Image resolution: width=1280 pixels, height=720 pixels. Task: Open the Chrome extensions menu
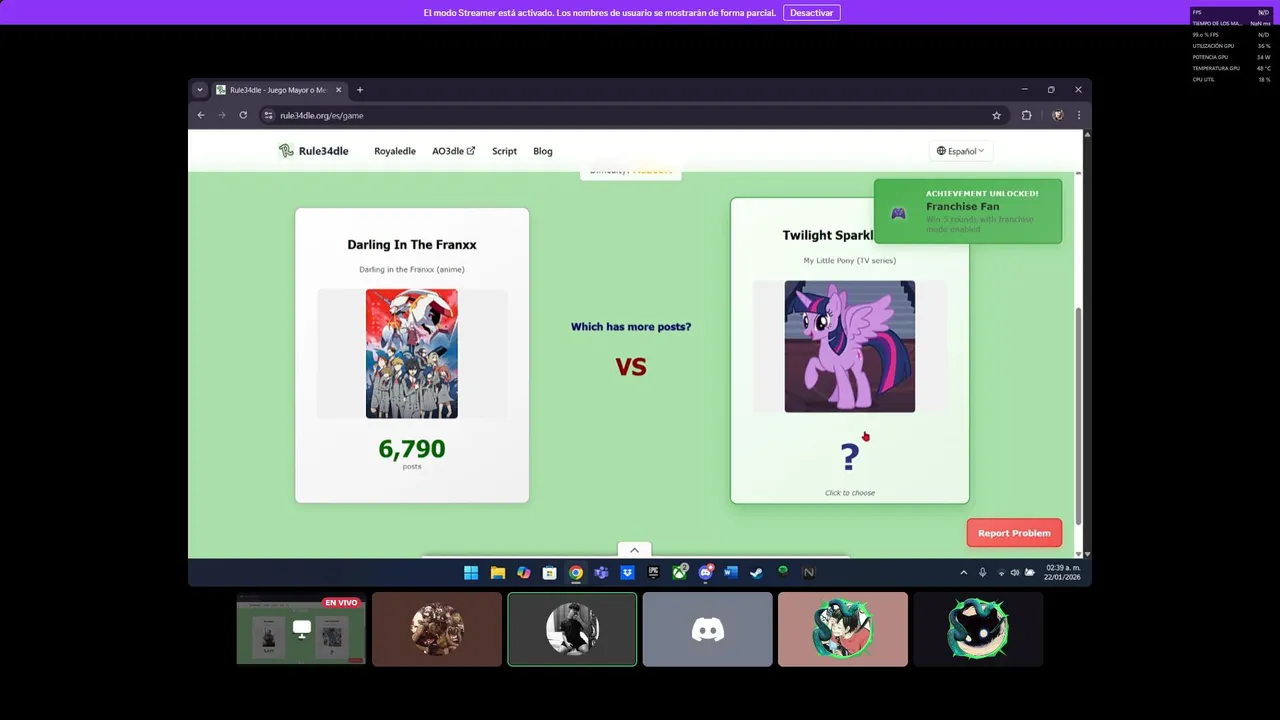click(1026, 115)
